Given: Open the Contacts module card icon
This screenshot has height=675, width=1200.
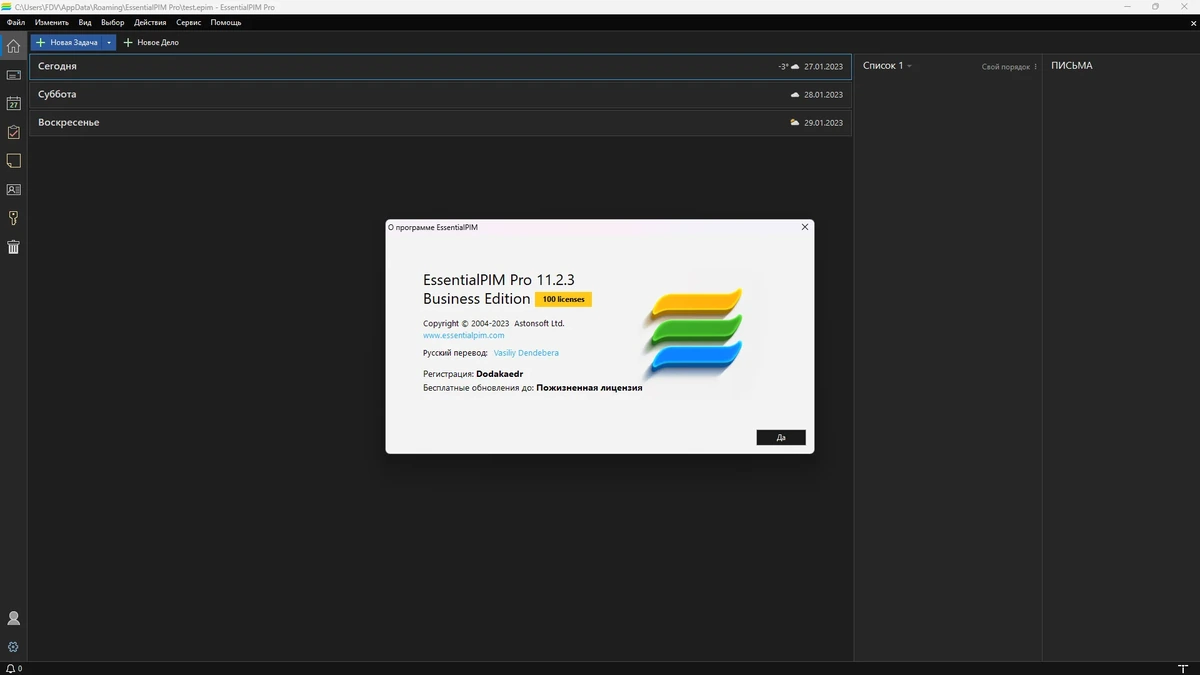Looking at the screenshot, I should click(x=13, y=189).
